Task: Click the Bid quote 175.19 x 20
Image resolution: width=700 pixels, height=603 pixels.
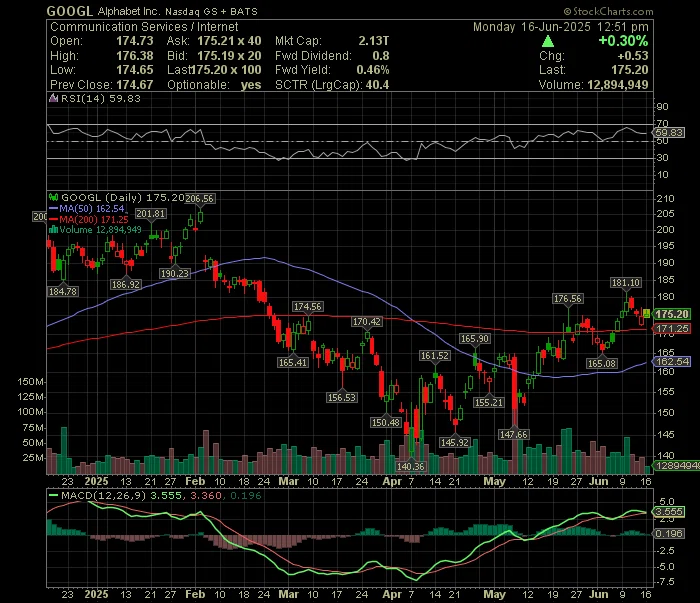Action: pyautogui.click(x=229, y=56)
